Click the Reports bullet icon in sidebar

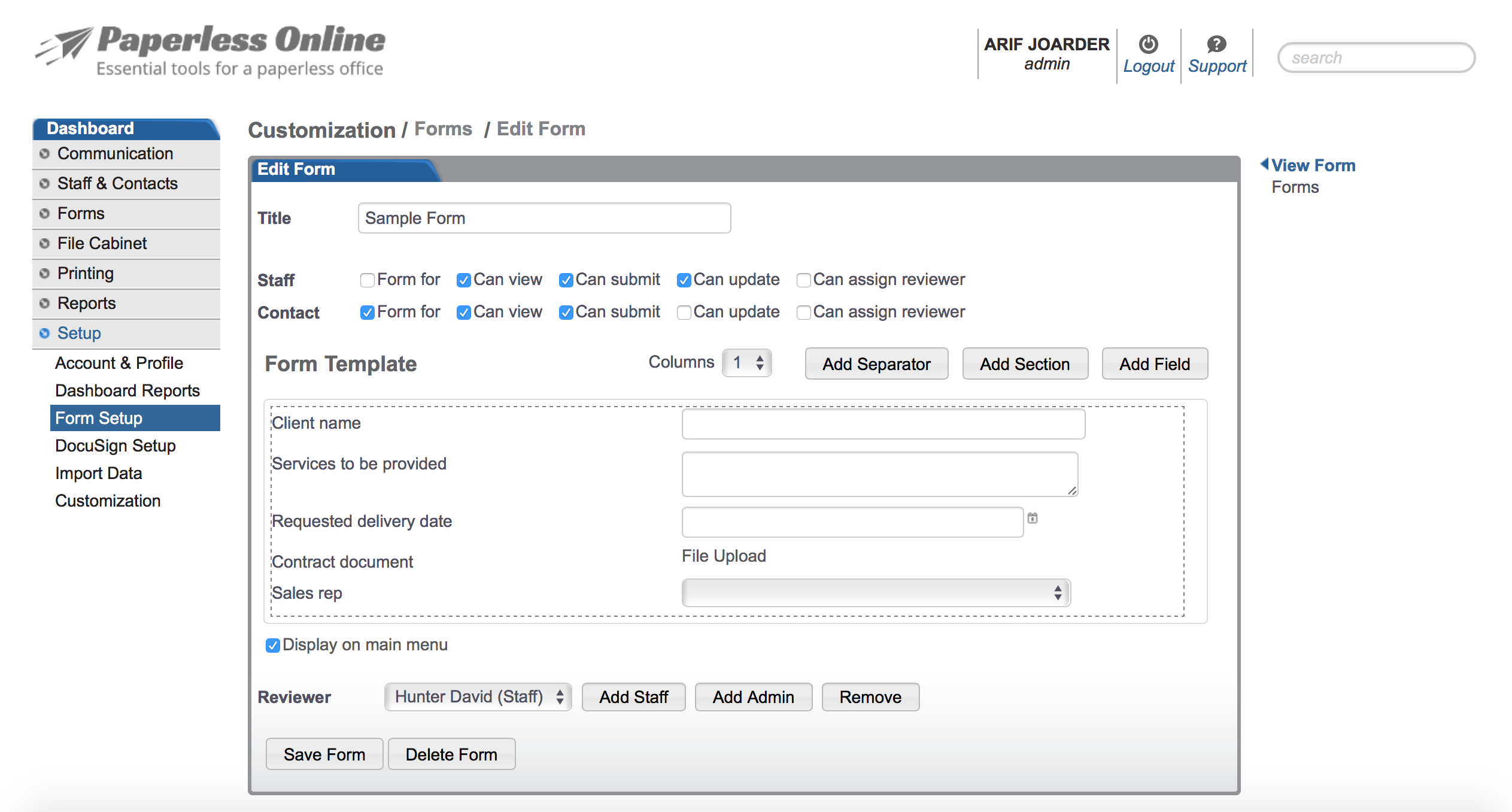[x=44, y=304]
